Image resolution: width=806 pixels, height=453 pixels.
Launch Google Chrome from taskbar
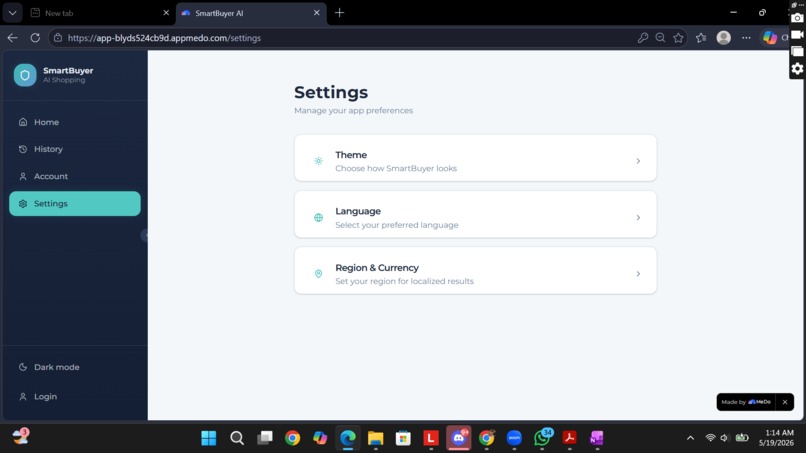tap(292, 438)
